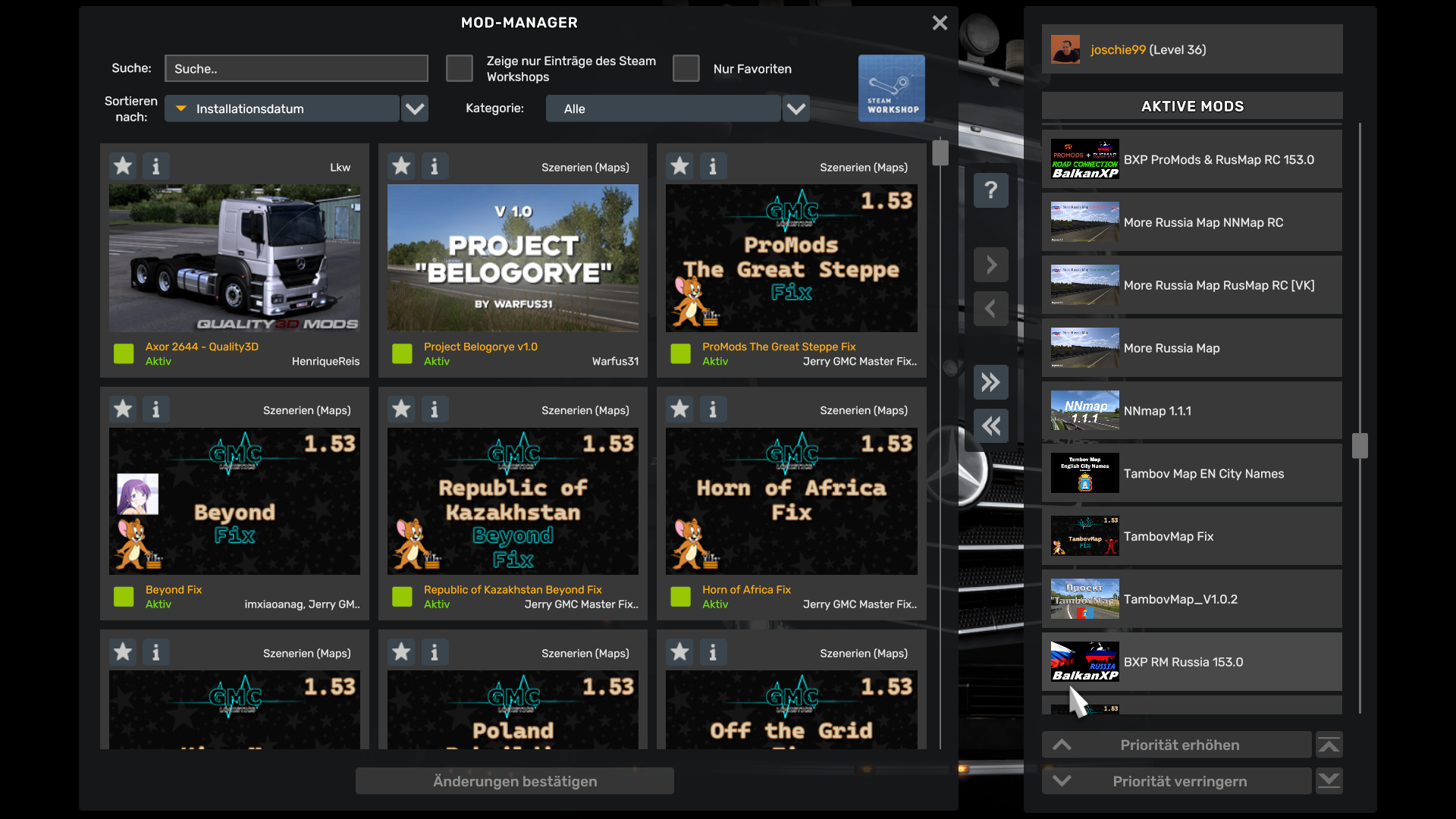Star the Beyond Fix mod

tap(123, 409)
